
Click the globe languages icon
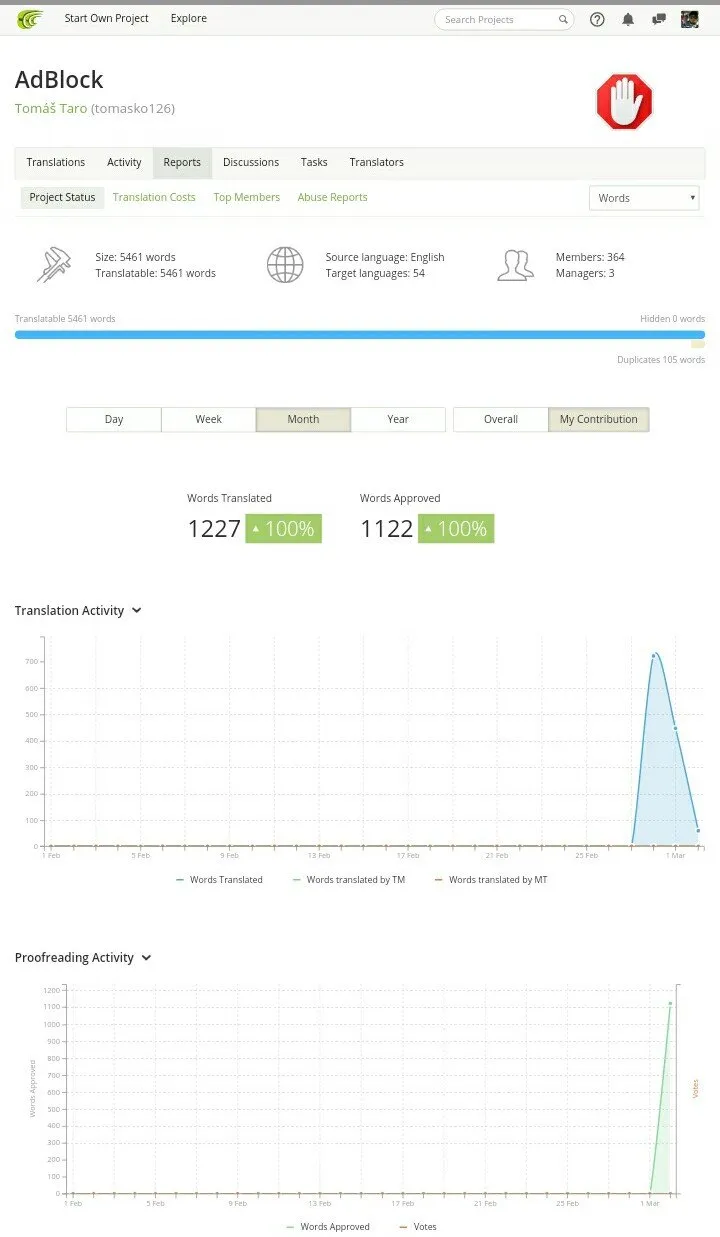pyautogui.click(x=285, y=265)
